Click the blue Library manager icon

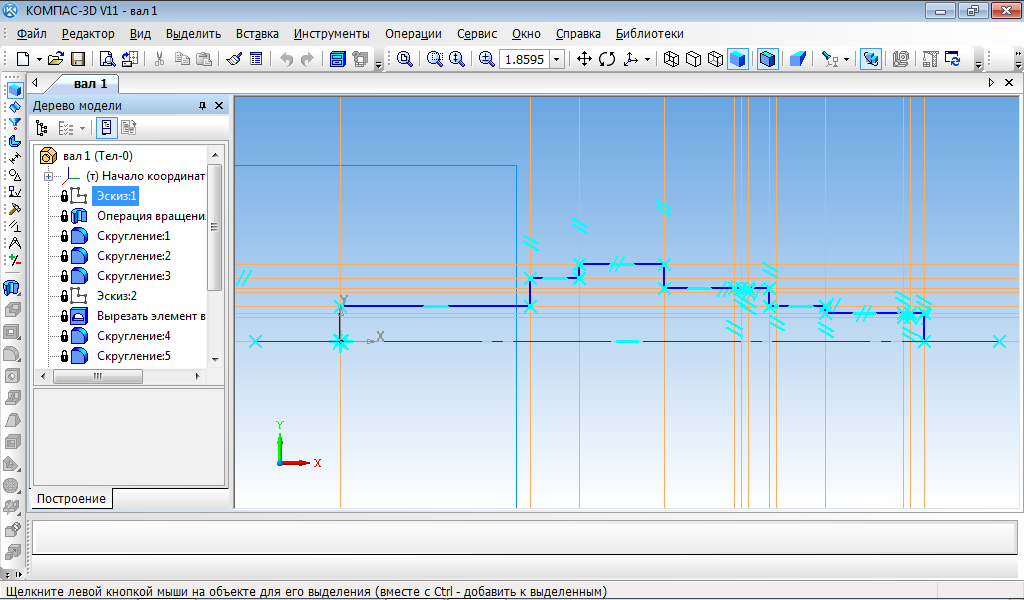click(338, 59)
